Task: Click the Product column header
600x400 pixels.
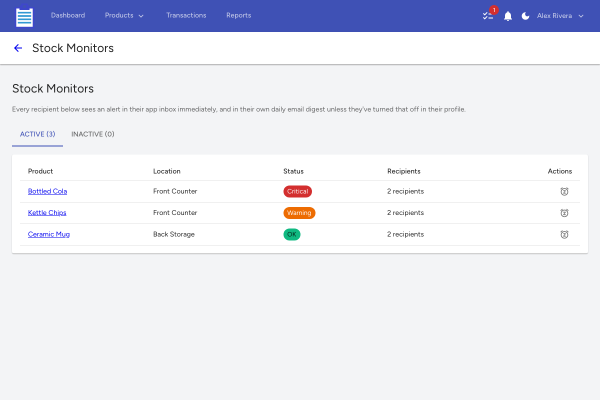Action: coord(40,171)
